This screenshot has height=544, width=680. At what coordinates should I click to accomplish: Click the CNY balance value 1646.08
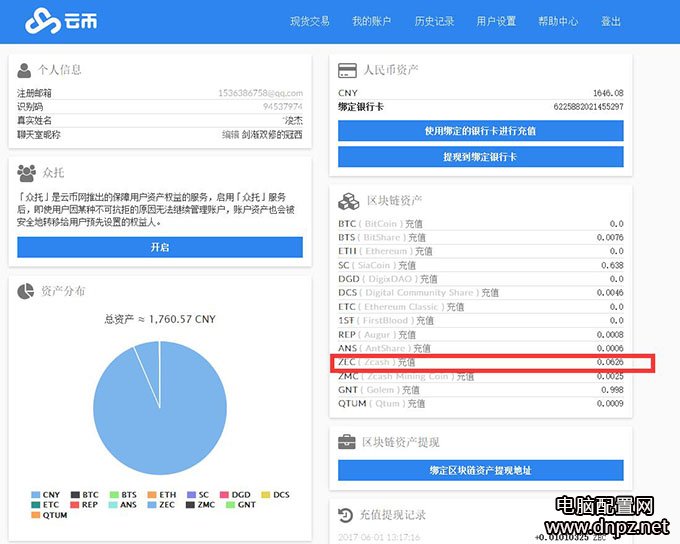[608, 93]
